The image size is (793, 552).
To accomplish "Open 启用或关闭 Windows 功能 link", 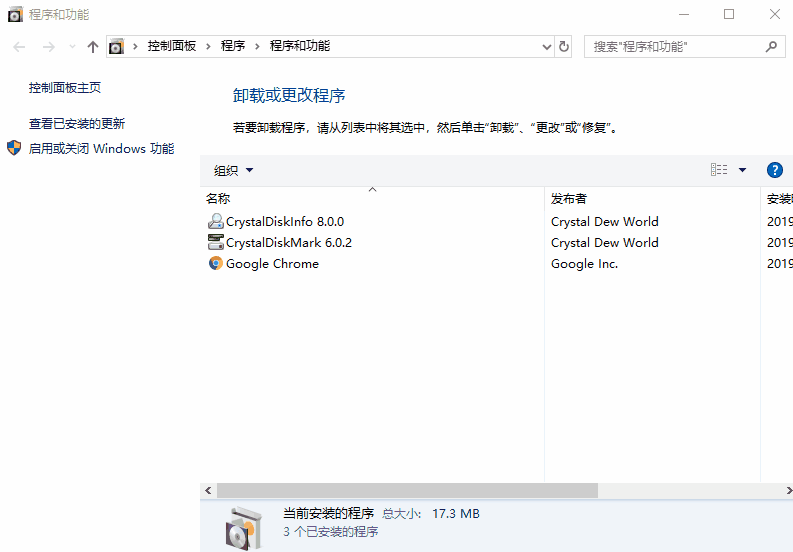I will tap(101, 148).
